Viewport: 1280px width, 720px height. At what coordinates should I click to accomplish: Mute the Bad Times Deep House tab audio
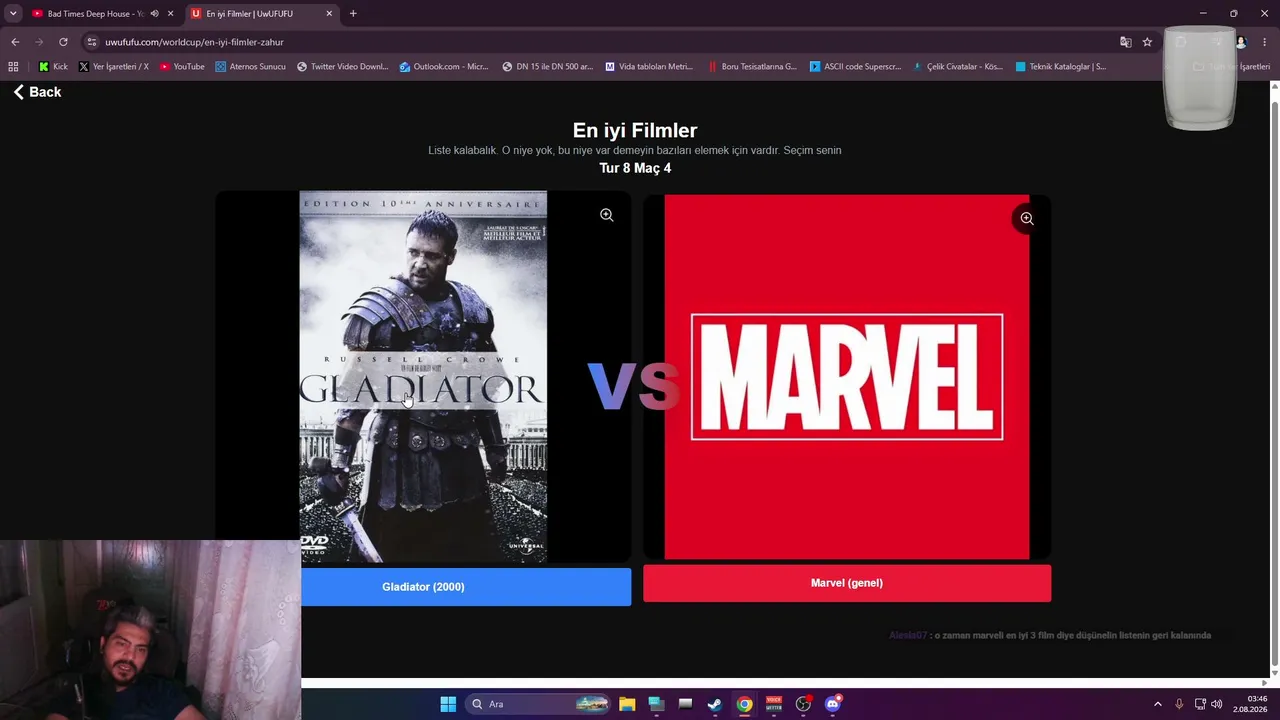154,14
